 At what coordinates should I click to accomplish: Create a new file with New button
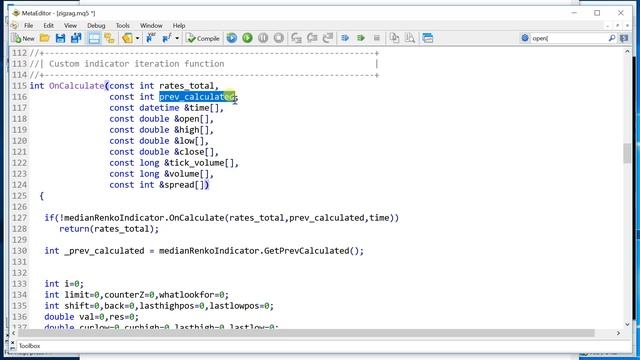pos(23,38)
